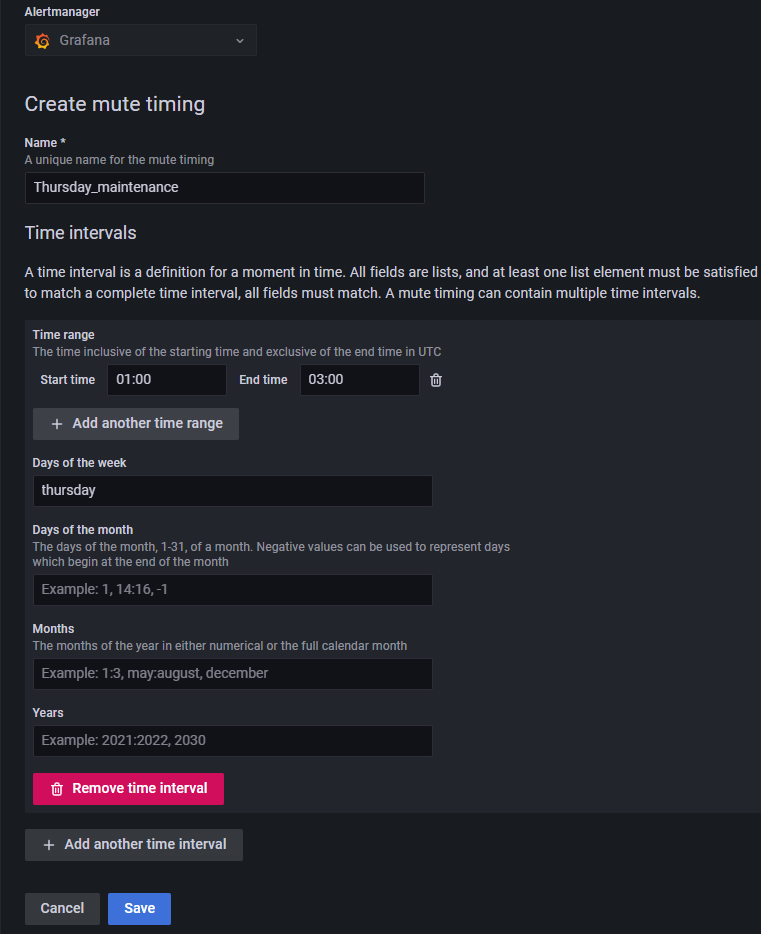Open the Grafana Alertmanager combo box
The image size is (761, 934).
(141, 40)
